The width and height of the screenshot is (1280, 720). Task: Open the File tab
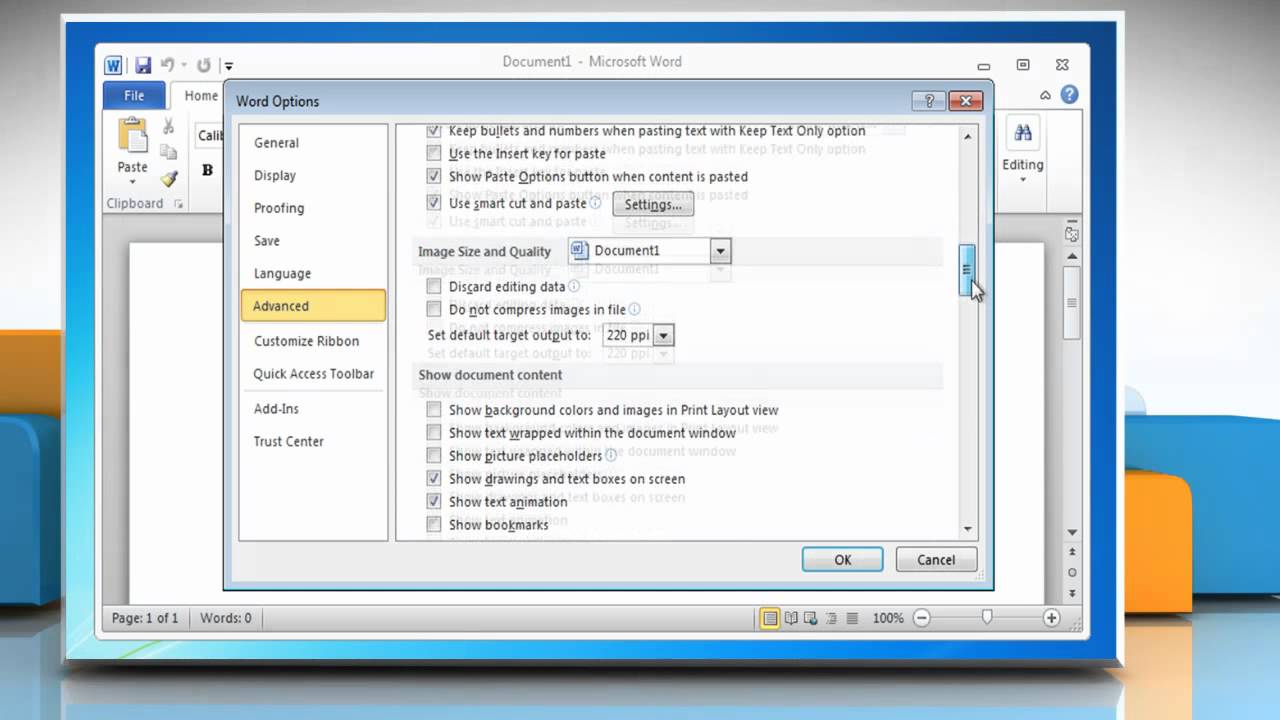134,96
